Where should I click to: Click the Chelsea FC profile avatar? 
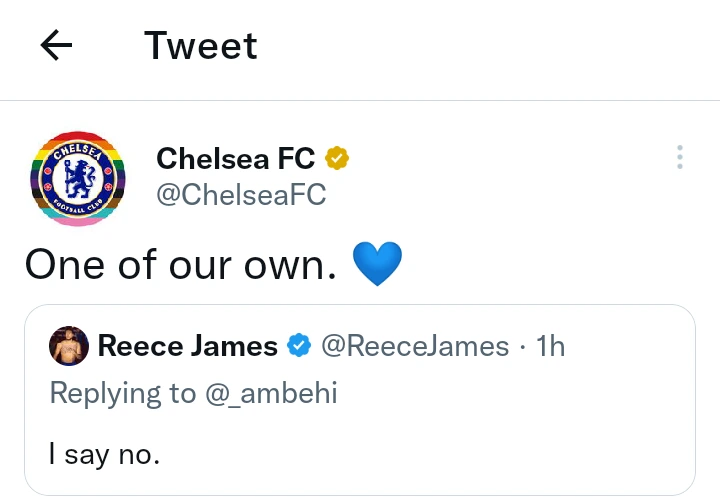click(78, 180)
